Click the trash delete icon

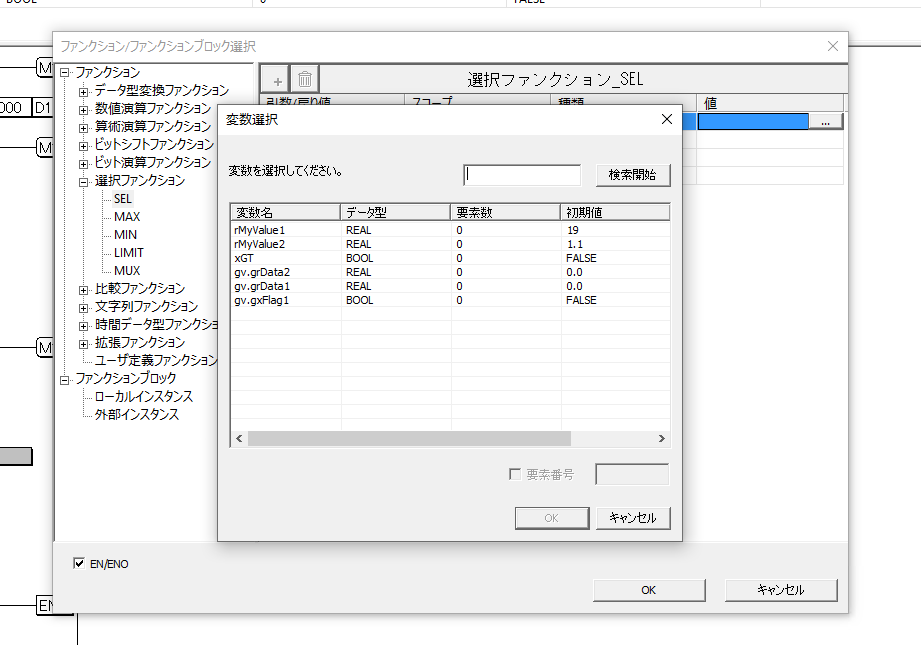(305, 79)
